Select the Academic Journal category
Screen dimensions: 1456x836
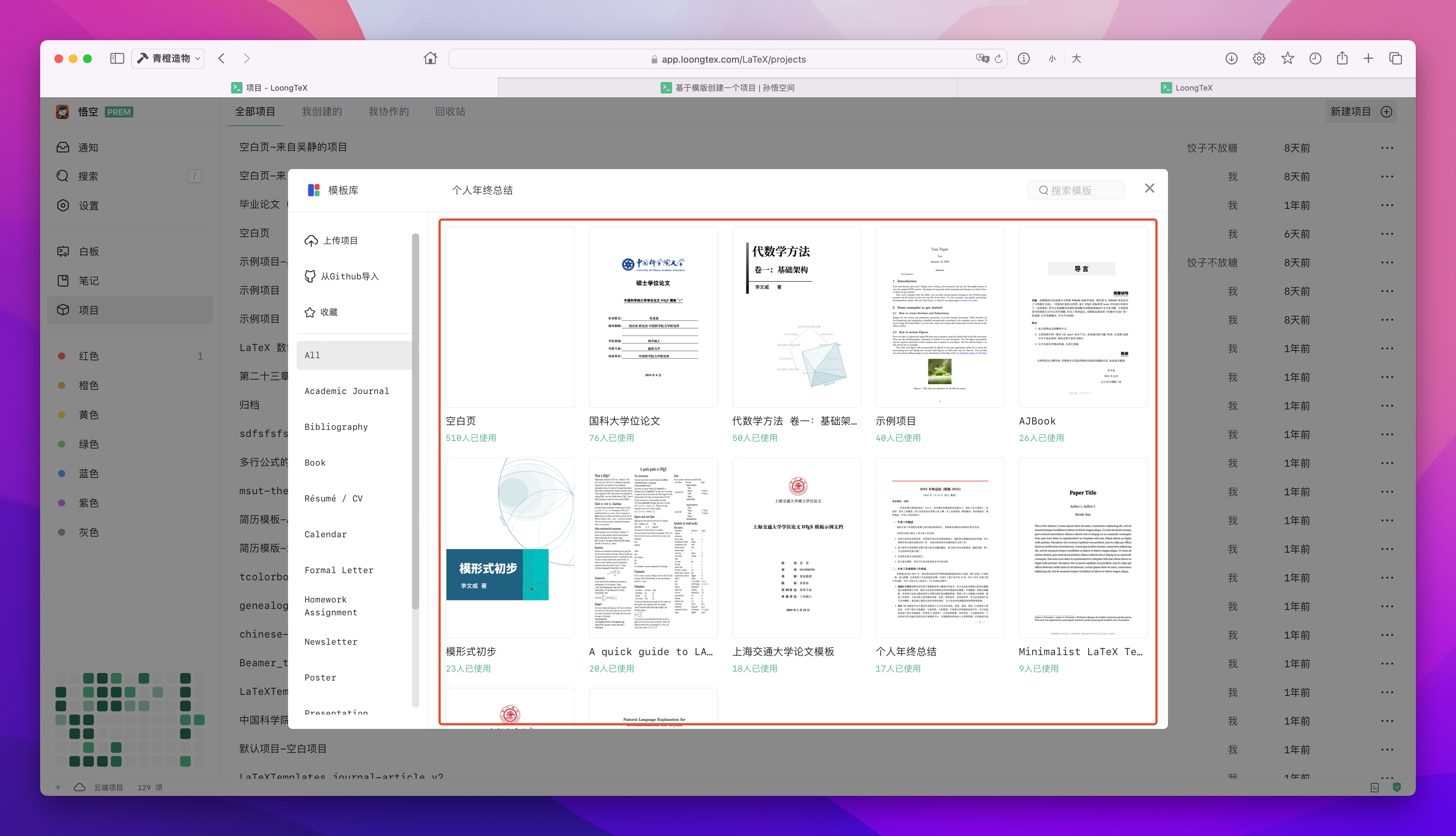[x=347, y=391]
